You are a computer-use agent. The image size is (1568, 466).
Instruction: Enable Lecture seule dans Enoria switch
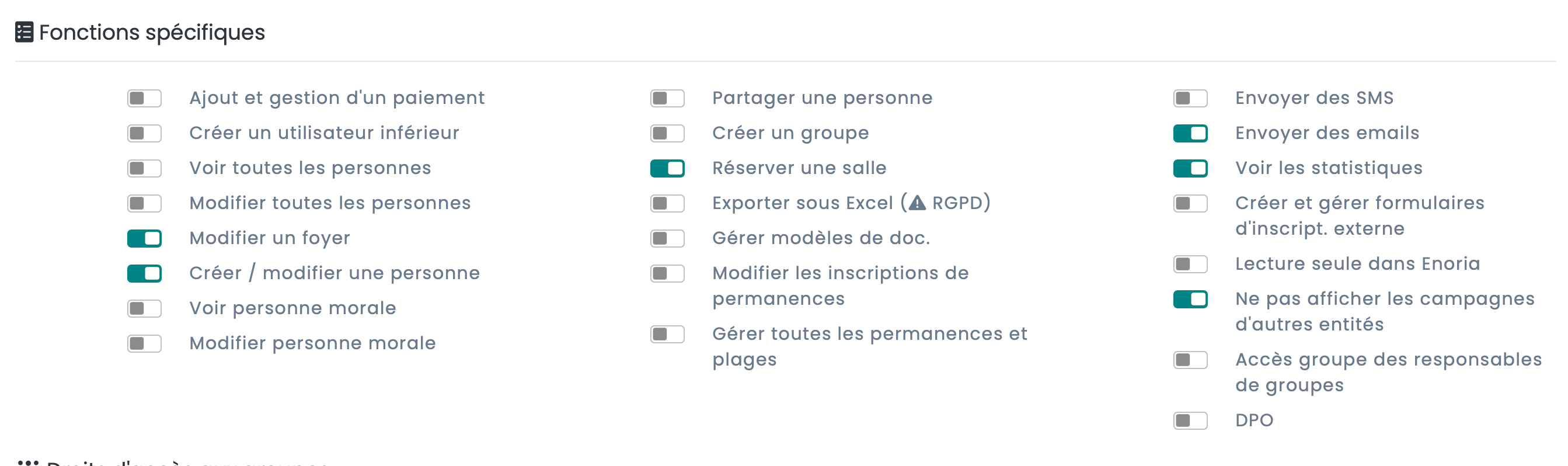(x=1190, y=265)
